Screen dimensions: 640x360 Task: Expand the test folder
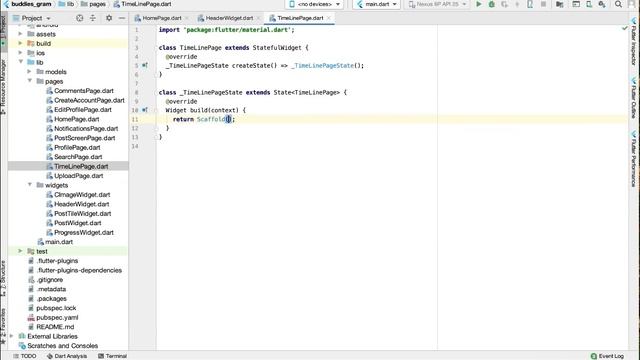(x=20, y=251)
